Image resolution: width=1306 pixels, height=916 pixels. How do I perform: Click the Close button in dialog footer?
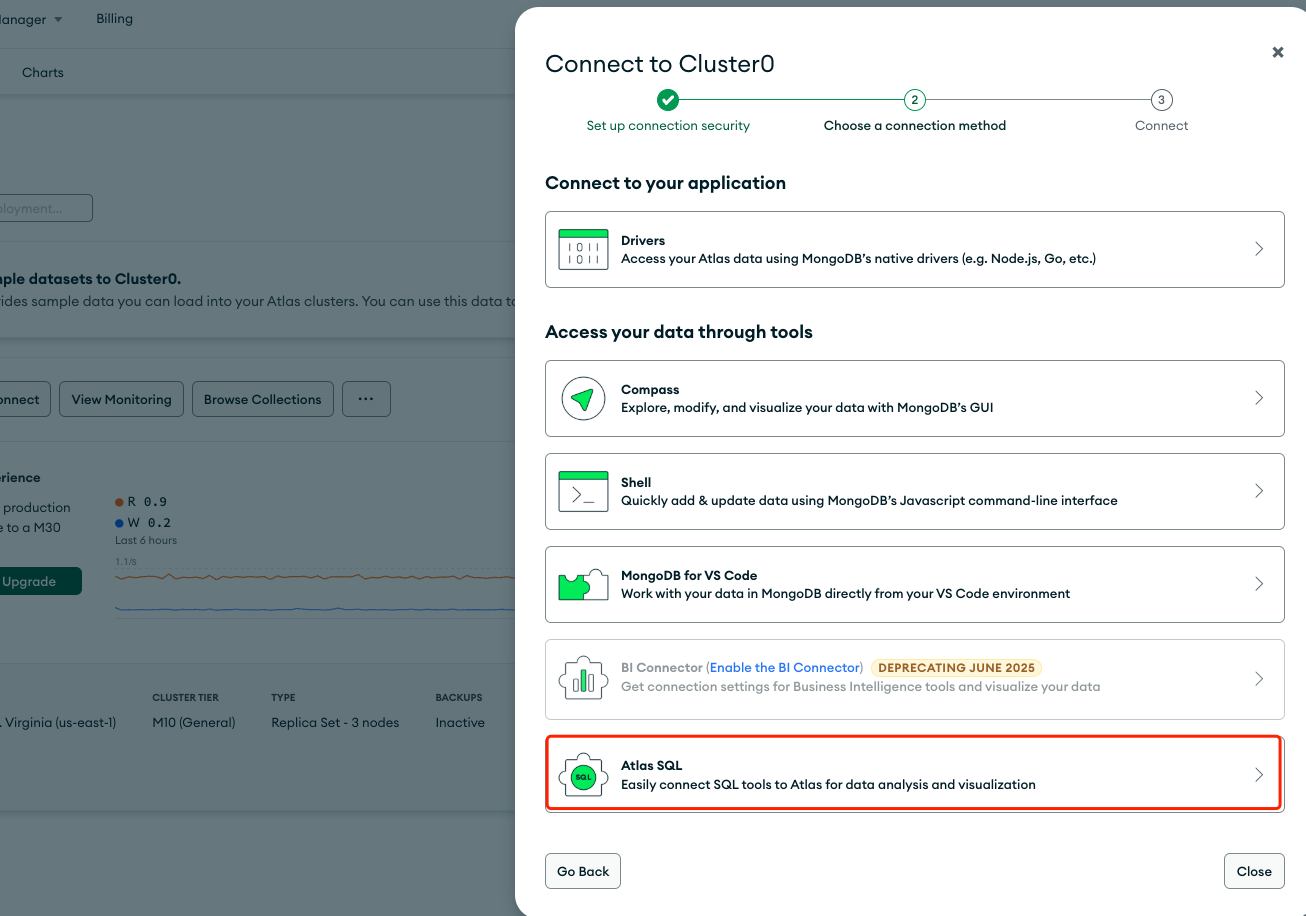pos(1254,871)
